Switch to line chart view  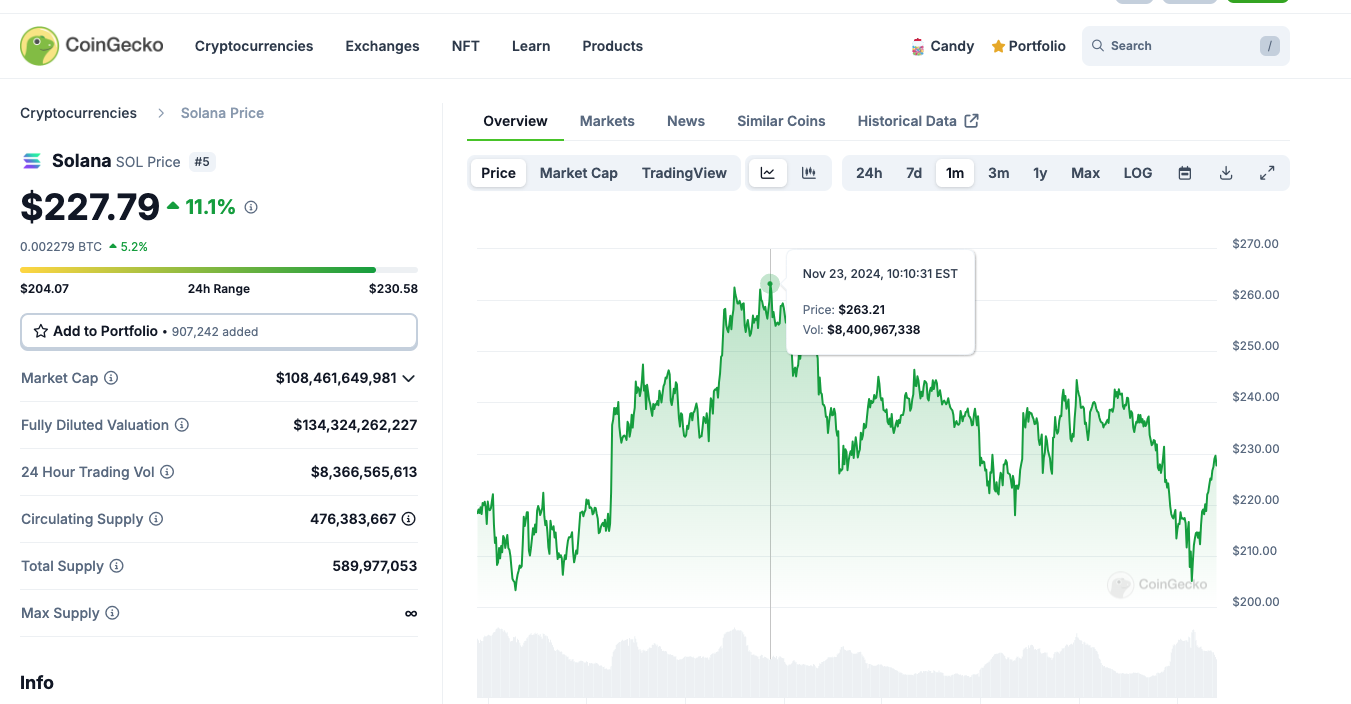pos(768,173)
